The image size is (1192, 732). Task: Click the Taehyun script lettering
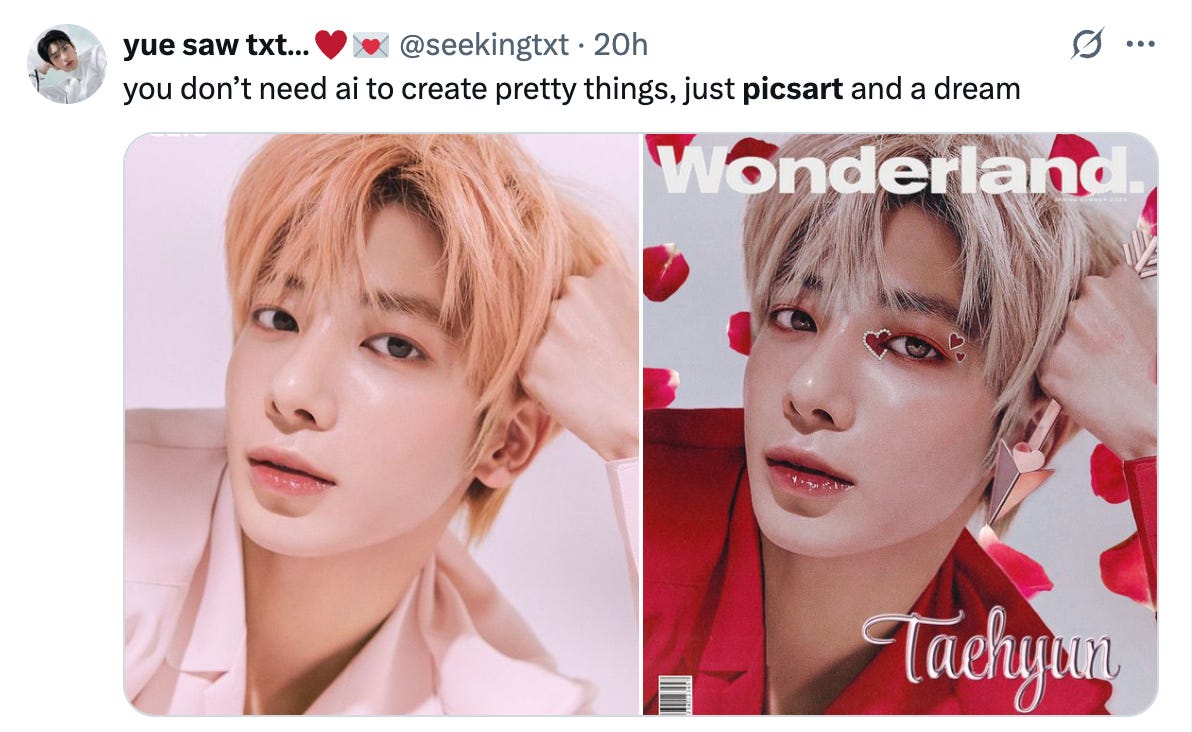[x=991, y=654]
